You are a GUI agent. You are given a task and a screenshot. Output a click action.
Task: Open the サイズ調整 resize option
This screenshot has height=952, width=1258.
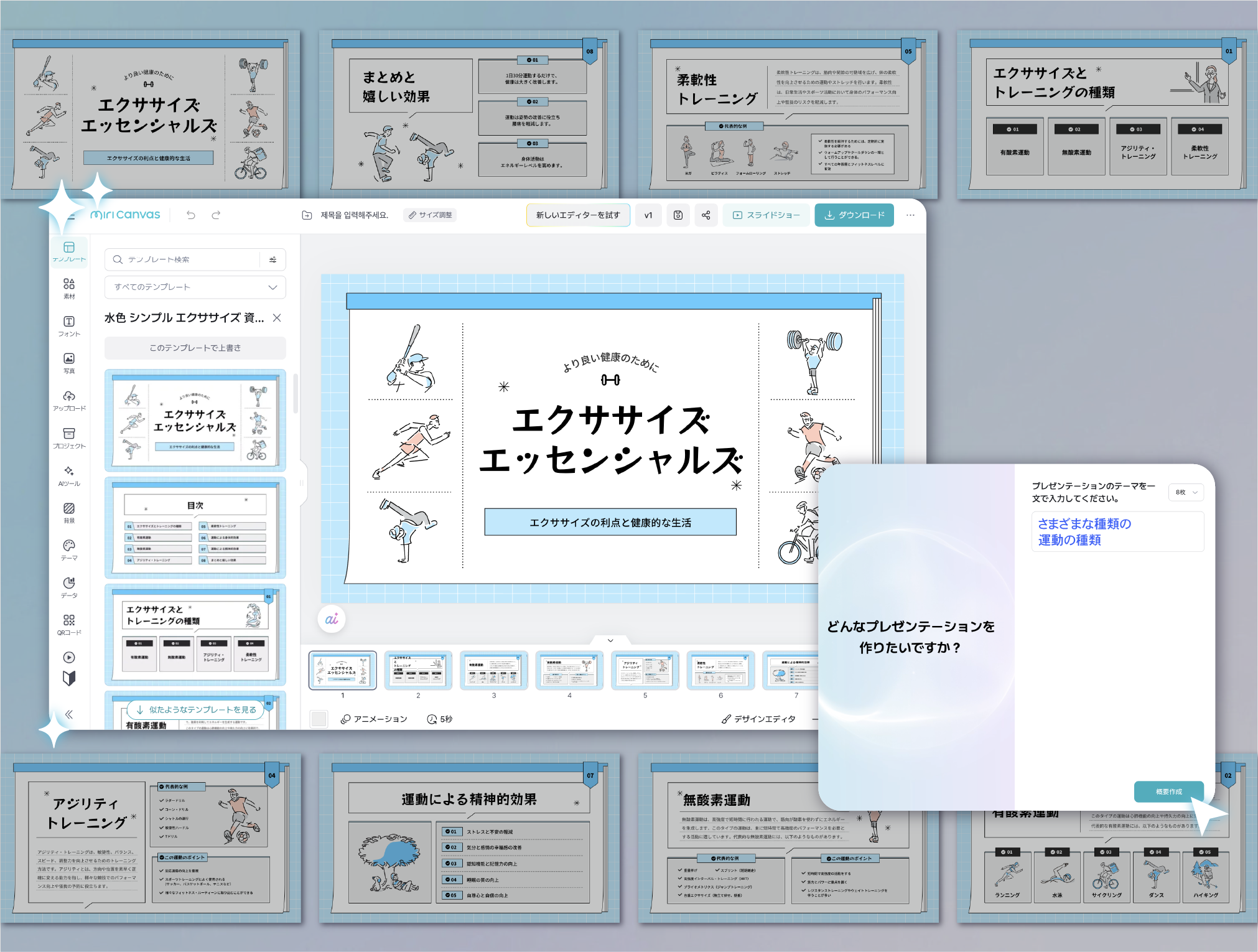pos(430,215)
